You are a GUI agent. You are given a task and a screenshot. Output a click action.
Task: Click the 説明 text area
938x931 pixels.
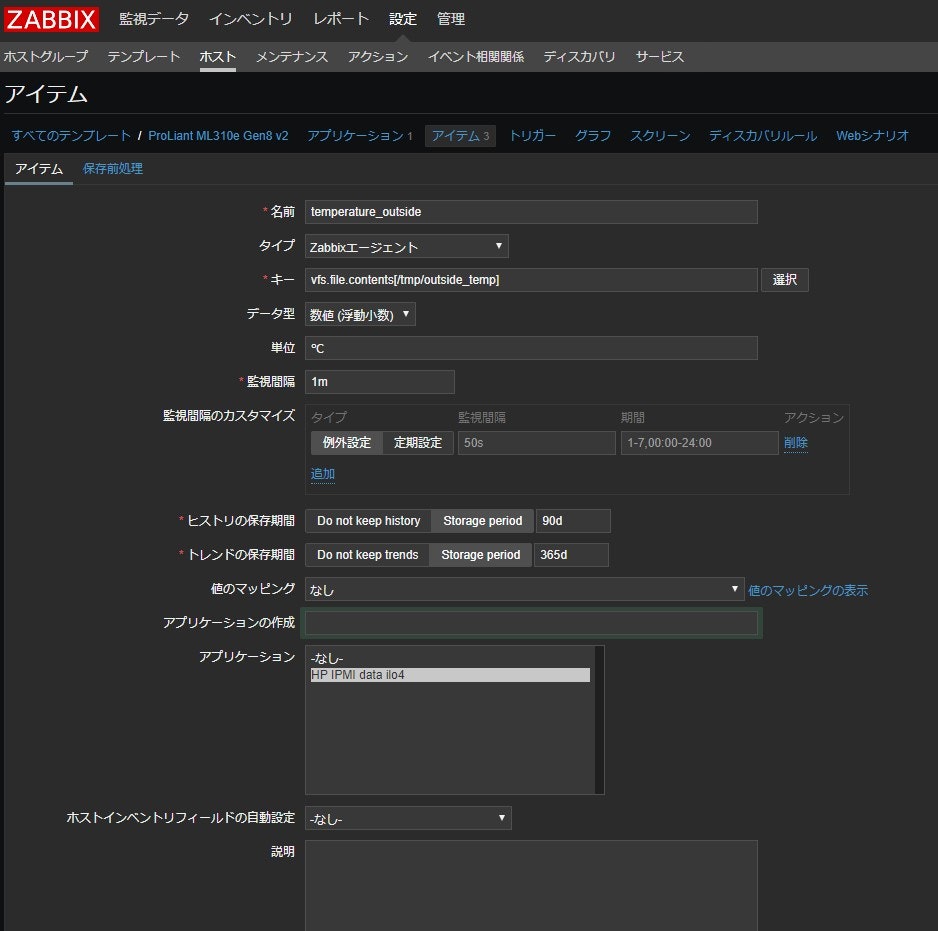[x=531, y=886]
